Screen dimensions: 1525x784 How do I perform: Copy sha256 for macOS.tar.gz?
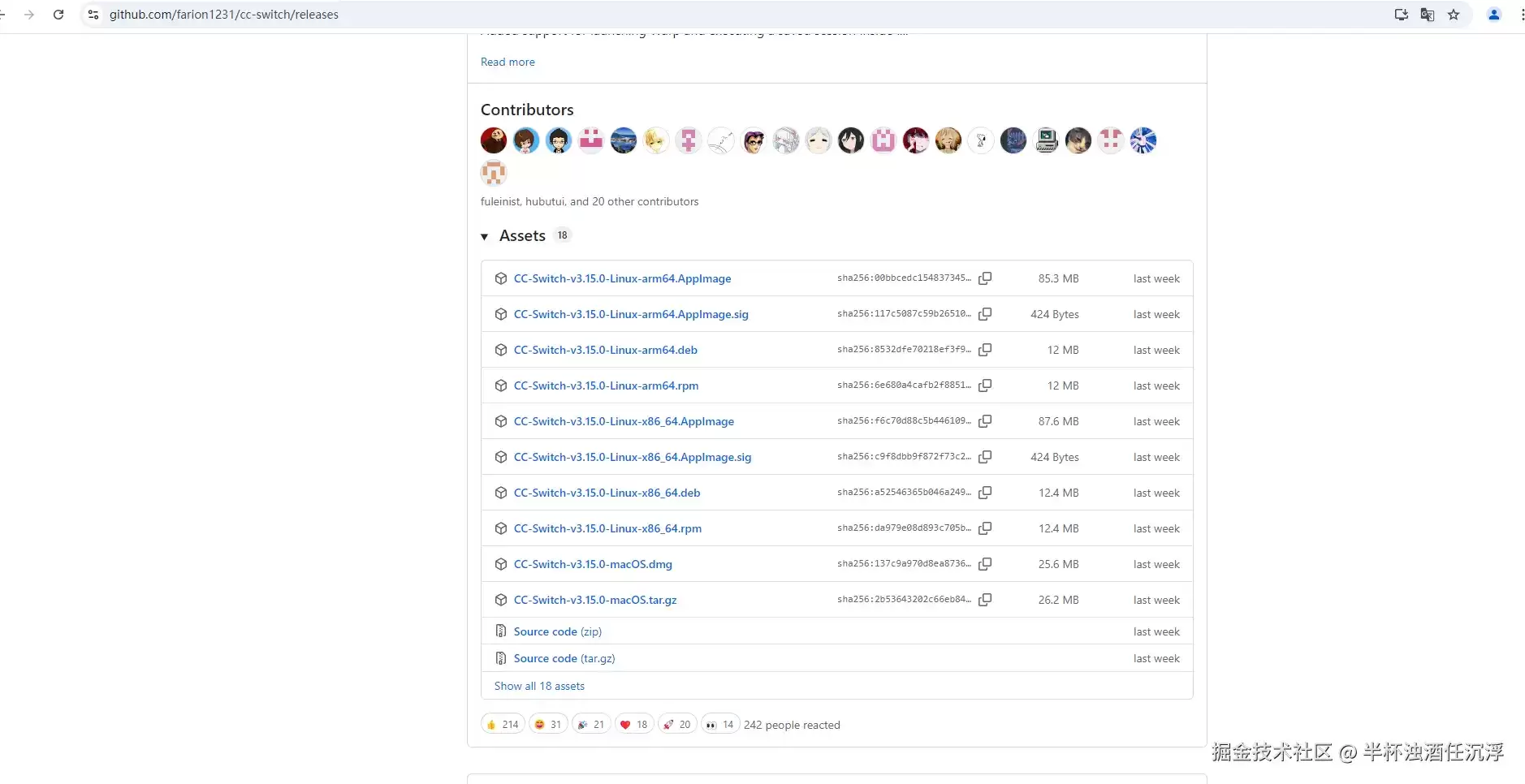(985, 600)
